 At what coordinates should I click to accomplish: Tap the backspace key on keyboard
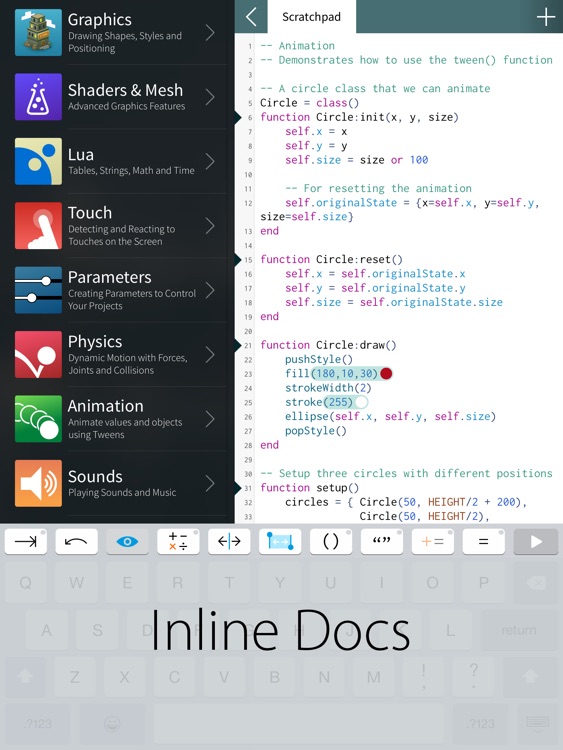click(535, 583)
